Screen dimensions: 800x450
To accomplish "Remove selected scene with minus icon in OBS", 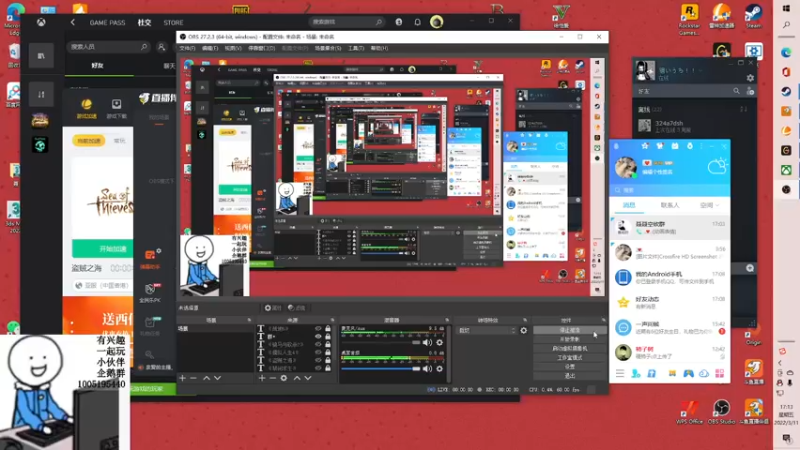I will 193,378.
